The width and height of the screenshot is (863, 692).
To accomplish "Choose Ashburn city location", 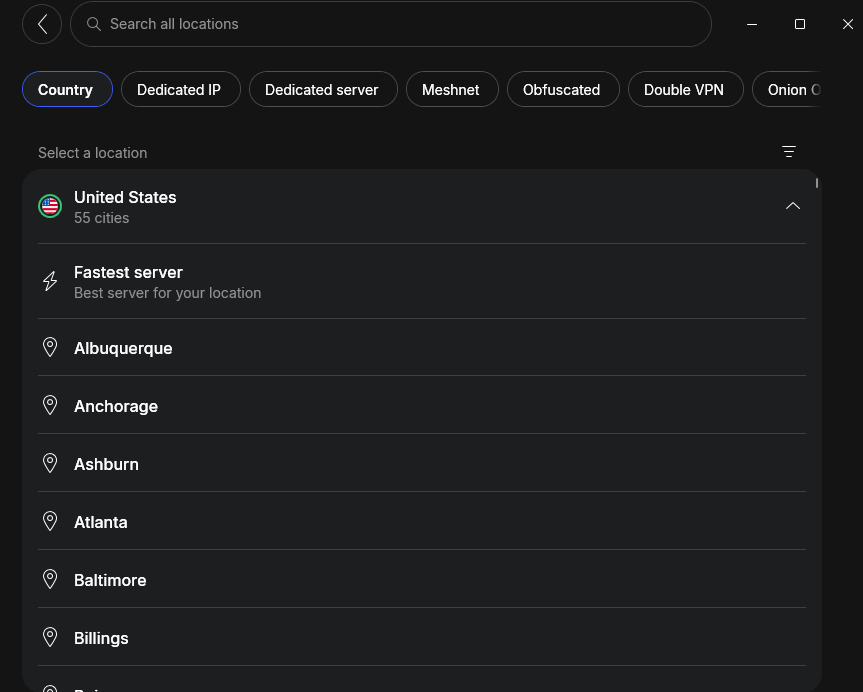I will pyautogui.click(x=422, y=464).
